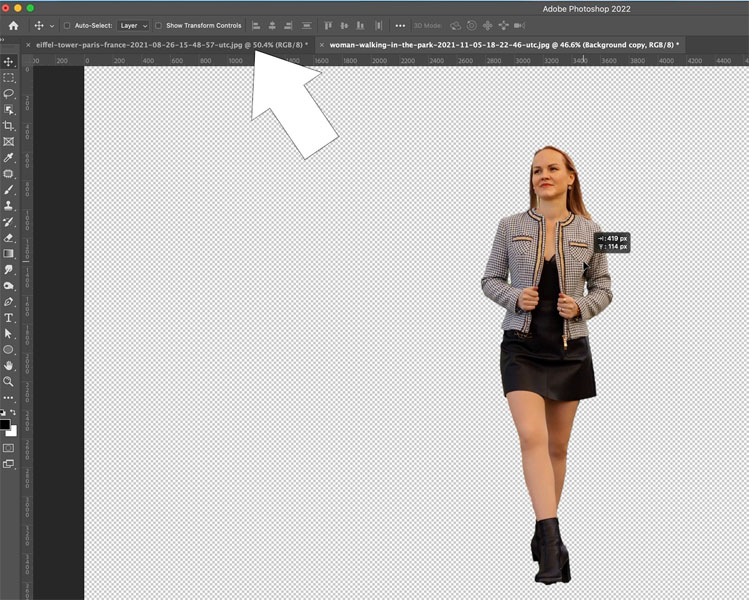Select the Horizontal Type tool

tap(9, 318)
